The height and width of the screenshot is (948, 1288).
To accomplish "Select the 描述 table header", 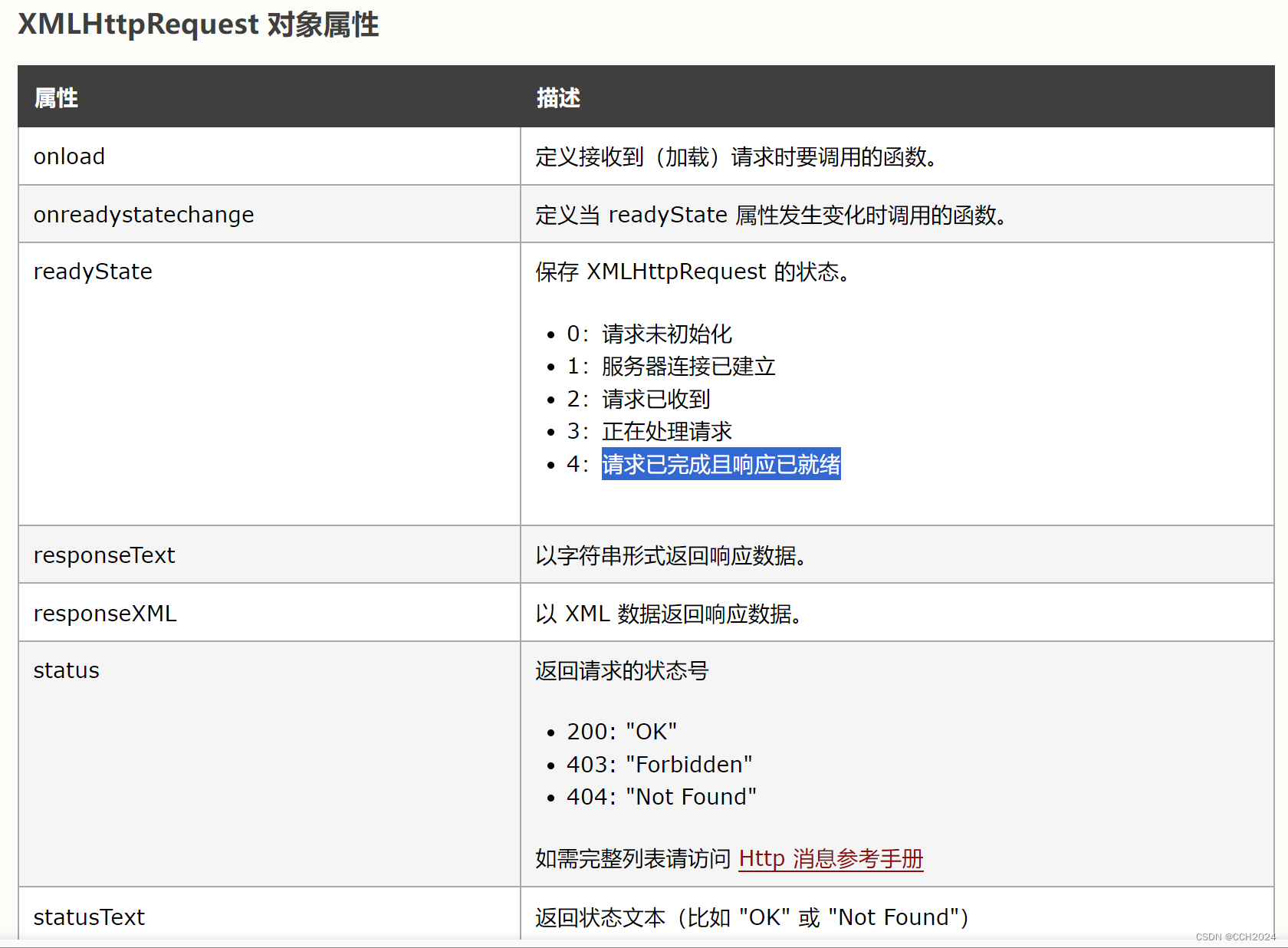I will [557, 97].
